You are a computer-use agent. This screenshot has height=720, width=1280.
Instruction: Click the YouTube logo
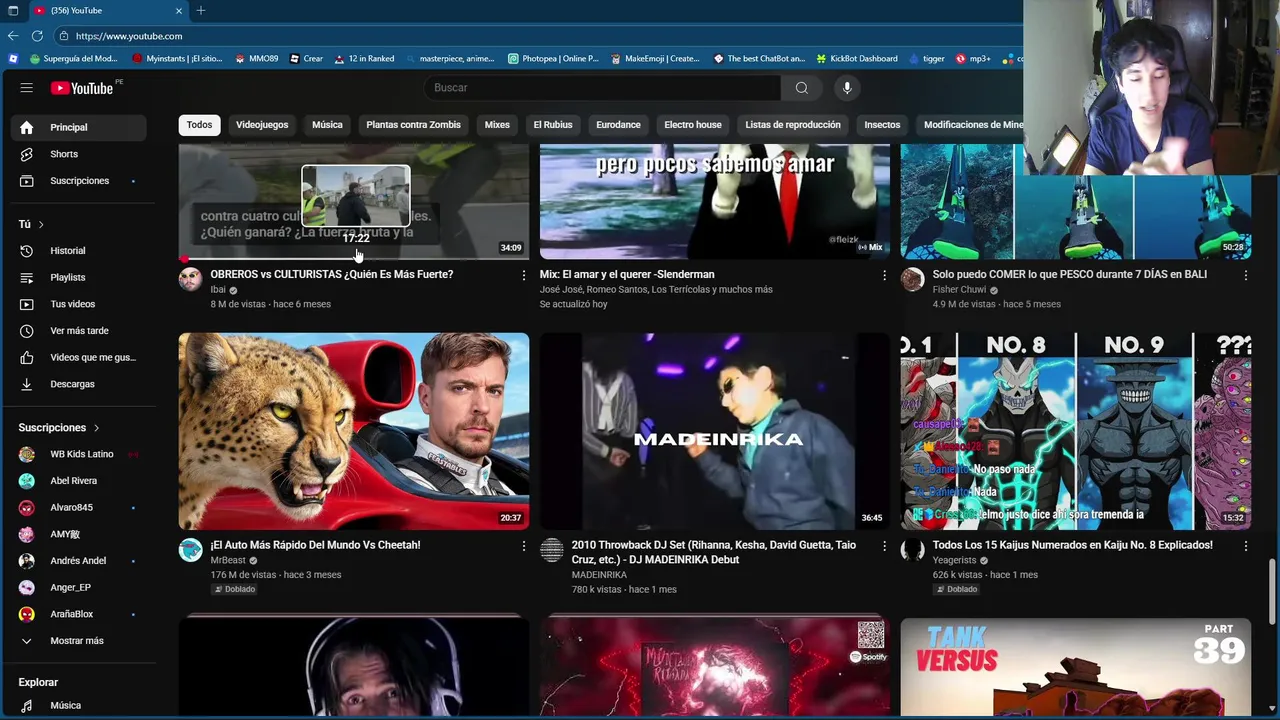pyautogui.click(x=82, y=88)
